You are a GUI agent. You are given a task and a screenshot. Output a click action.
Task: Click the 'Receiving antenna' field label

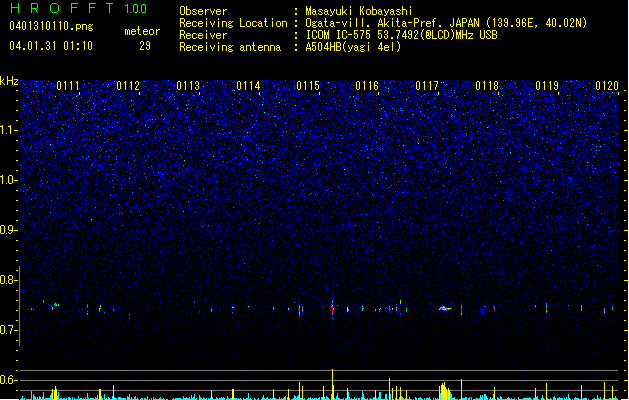point(230,47)
